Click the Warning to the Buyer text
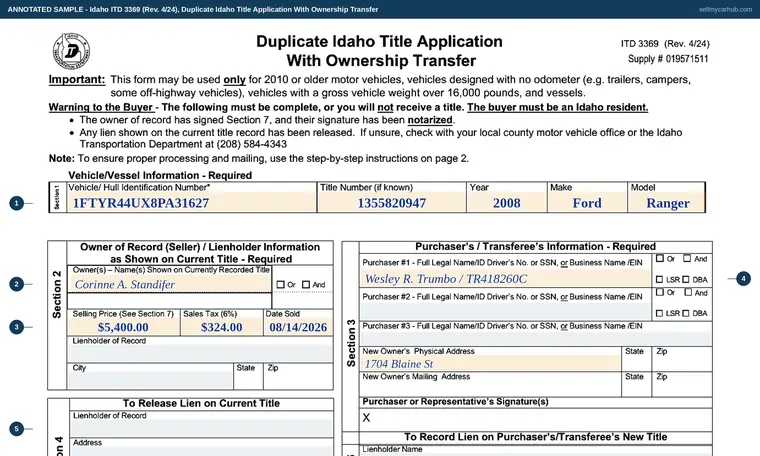The height and width of the screenshot is (456, 760). click(101, 107)
